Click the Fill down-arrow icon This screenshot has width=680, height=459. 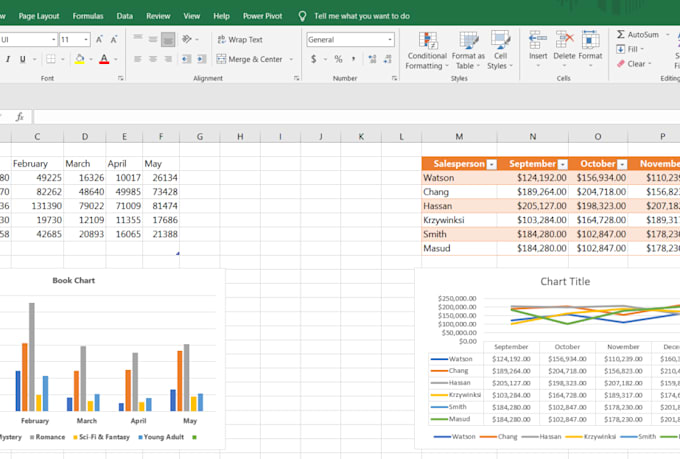621,49
